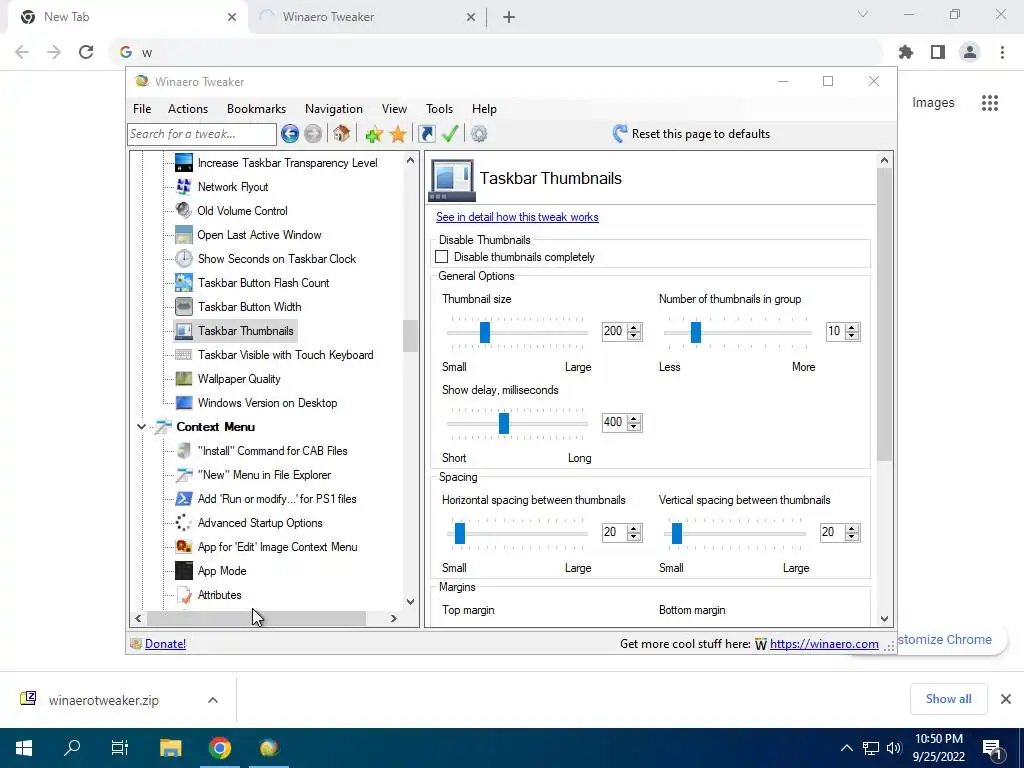Screen dimensions: 1024x768
Task: Select "New" Menu in File Explorer item
Action: 264,475
